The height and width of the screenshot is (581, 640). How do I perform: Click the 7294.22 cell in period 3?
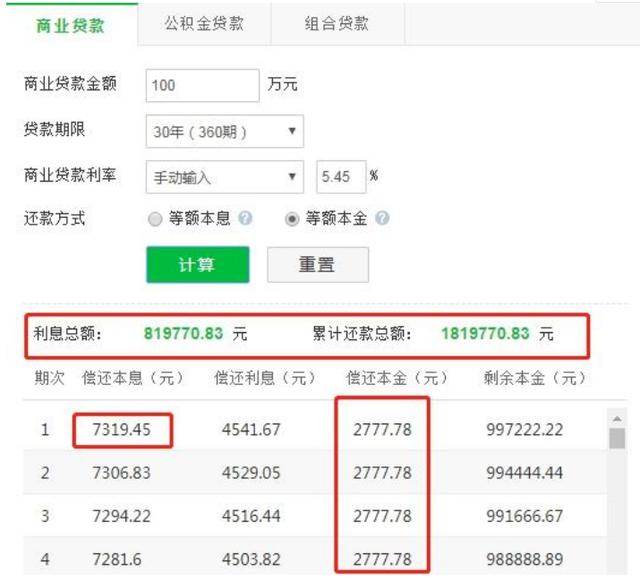pos(122,516)
